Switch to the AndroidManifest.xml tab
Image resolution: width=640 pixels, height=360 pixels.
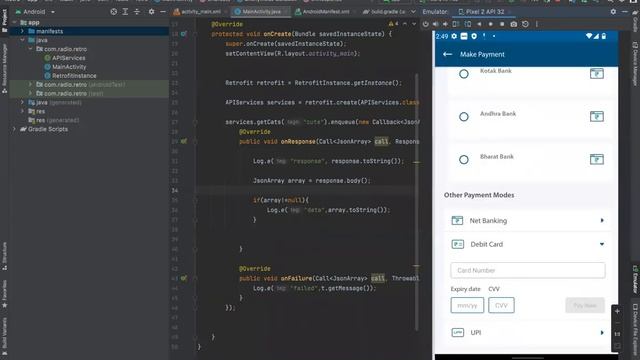tap(324, 12)
